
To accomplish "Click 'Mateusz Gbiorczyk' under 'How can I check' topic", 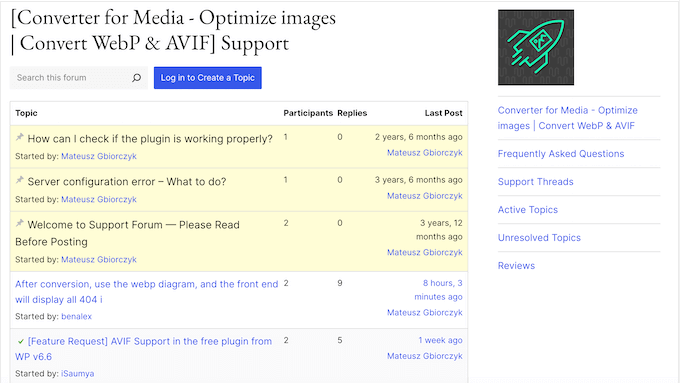I will (99, 157).
